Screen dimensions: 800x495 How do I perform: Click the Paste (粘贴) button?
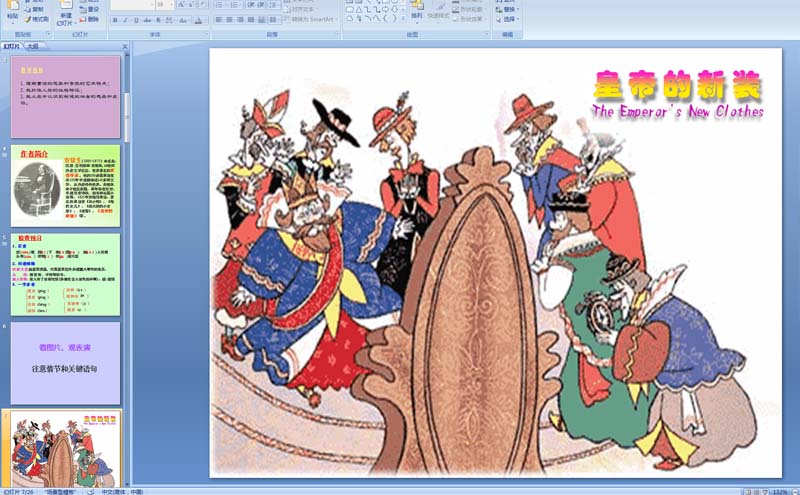(x=12, y=13)
